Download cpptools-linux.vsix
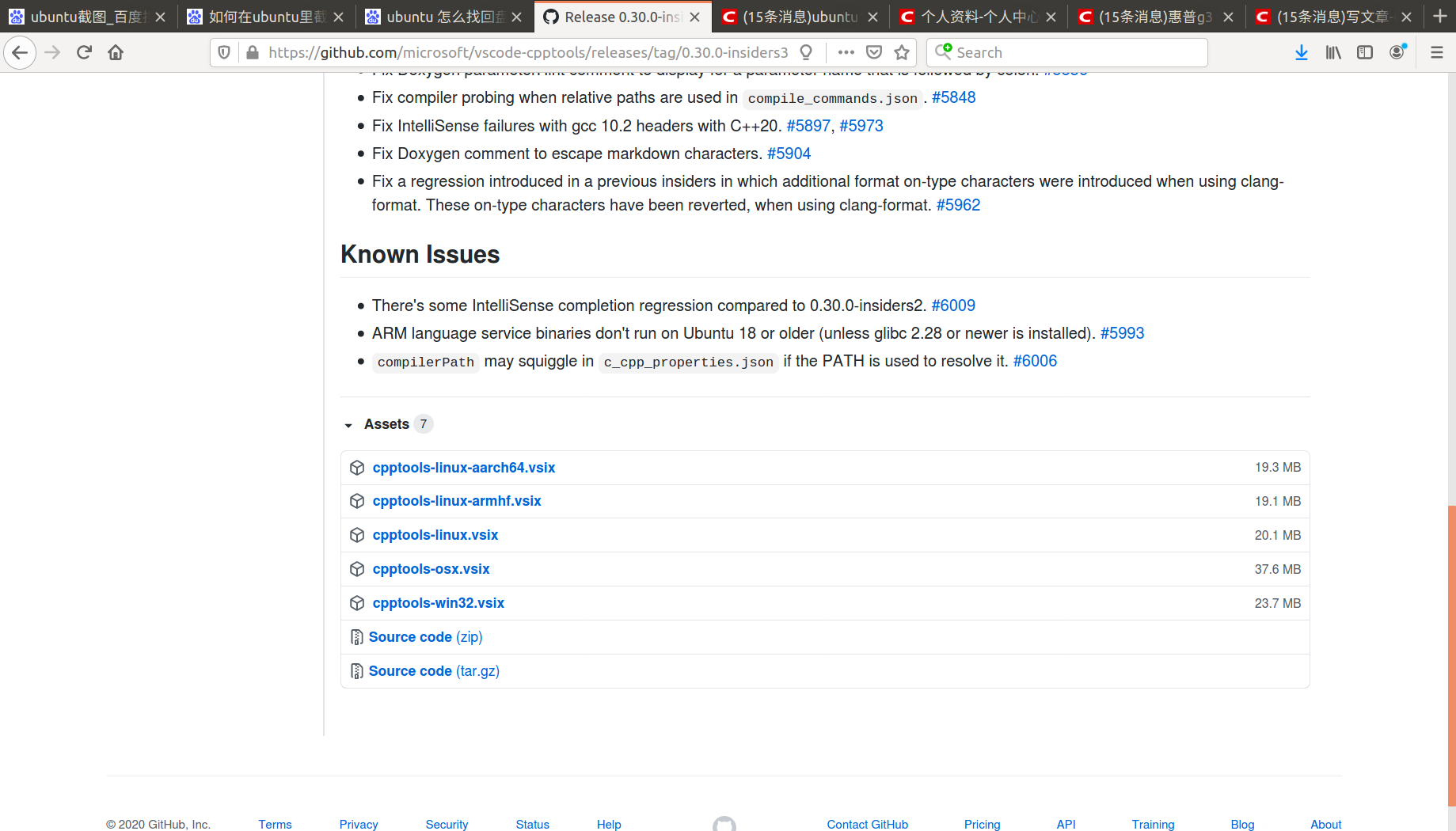This screenshot has width=1456, height=831. point(435,535)
